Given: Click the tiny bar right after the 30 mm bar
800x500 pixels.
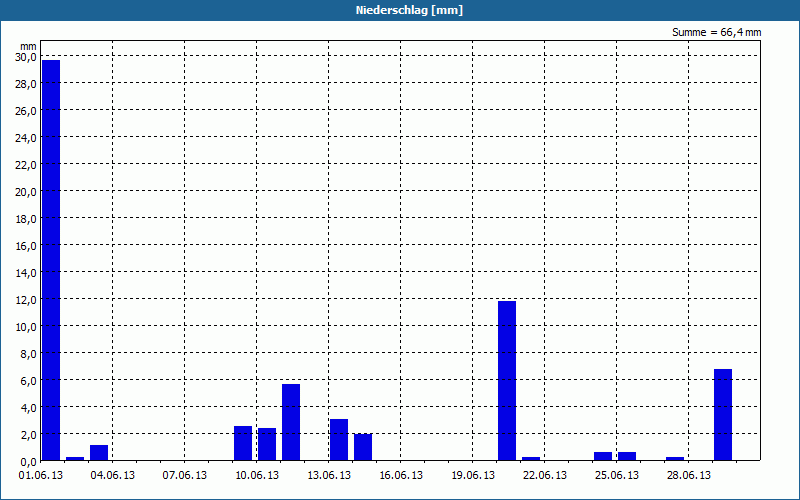Looking at the screenshot, I should (x=75, y=459).
